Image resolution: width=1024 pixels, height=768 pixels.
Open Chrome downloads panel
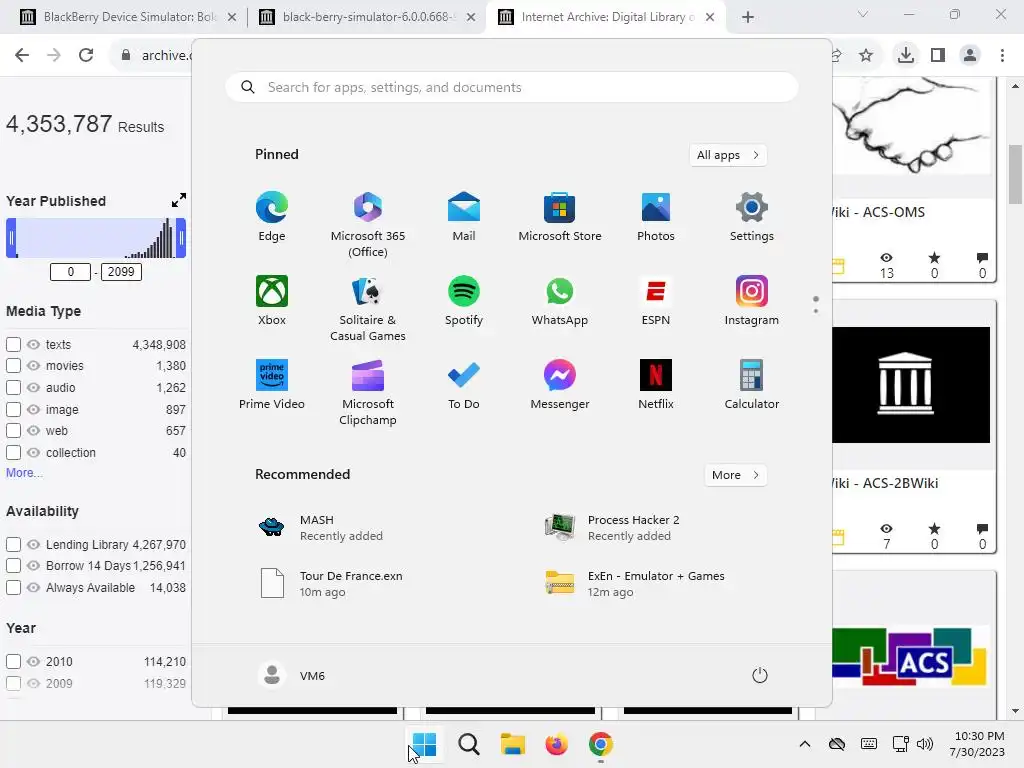[x=906, y=55]
